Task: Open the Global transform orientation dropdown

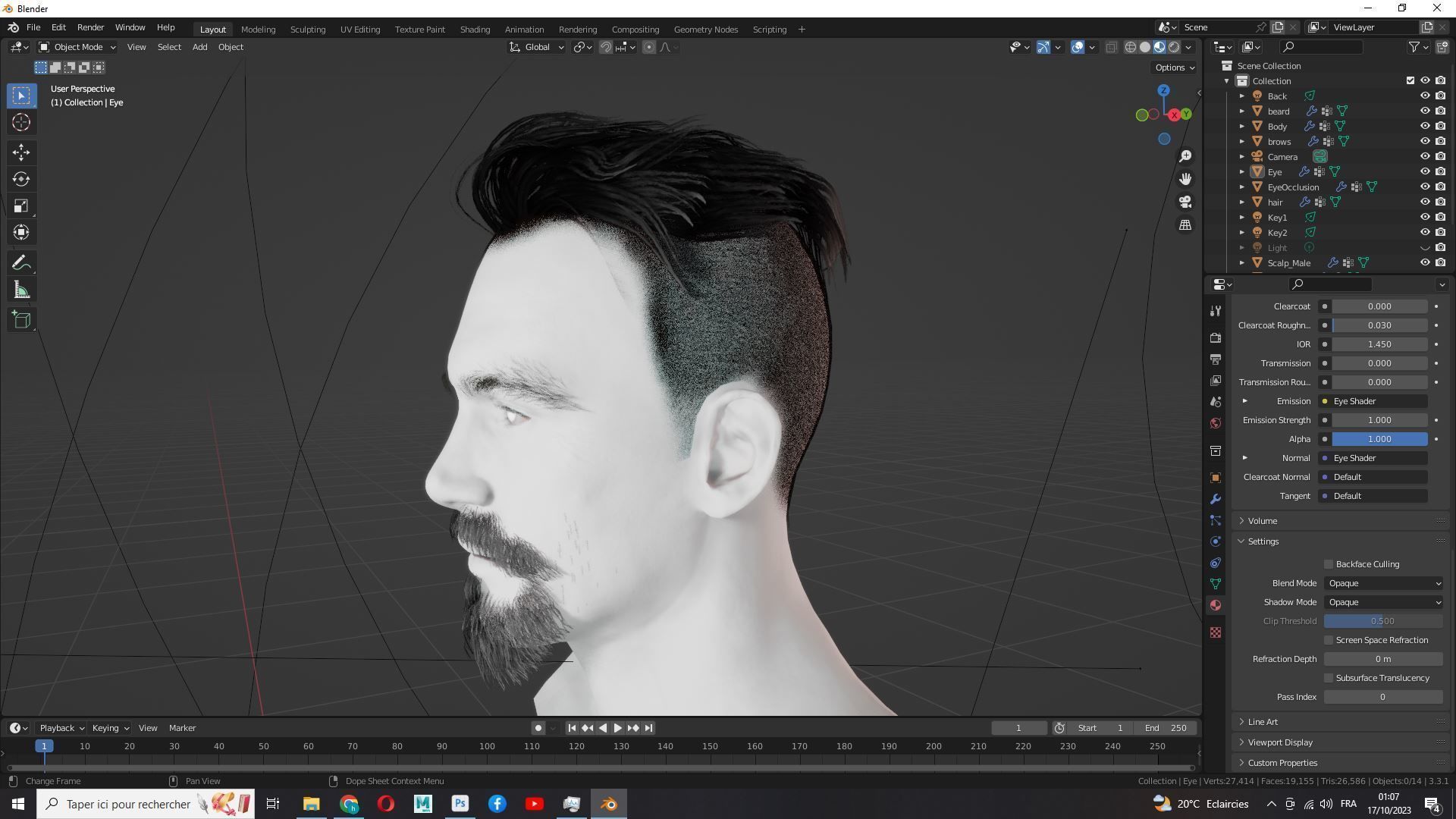Action: (537, 47)
